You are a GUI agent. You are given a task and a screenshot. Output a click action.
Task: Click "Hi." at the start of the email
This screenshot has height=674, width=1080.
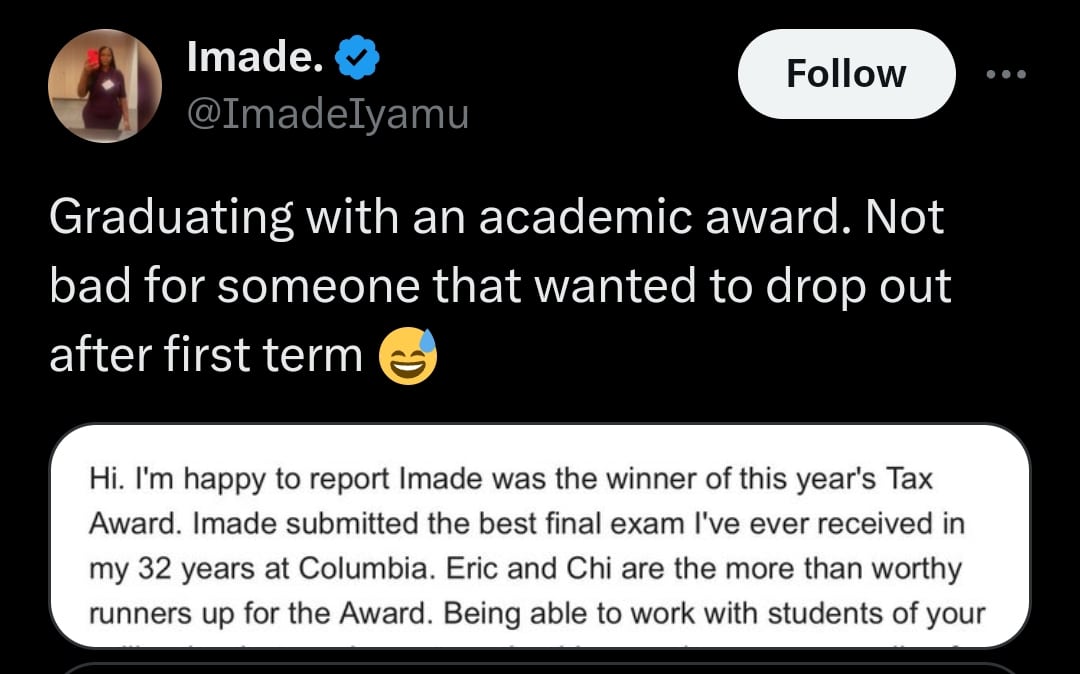pos(105,478)
